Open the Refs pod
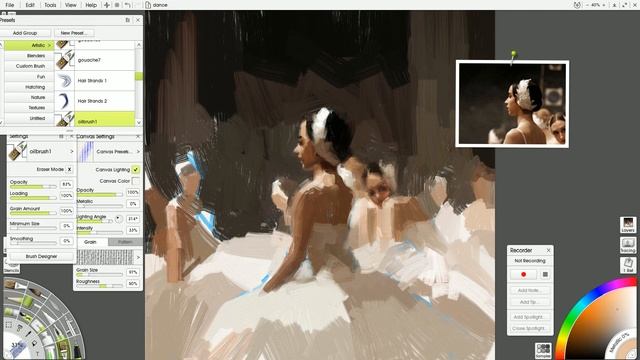The image size is (640, 360). click(628, 265)
